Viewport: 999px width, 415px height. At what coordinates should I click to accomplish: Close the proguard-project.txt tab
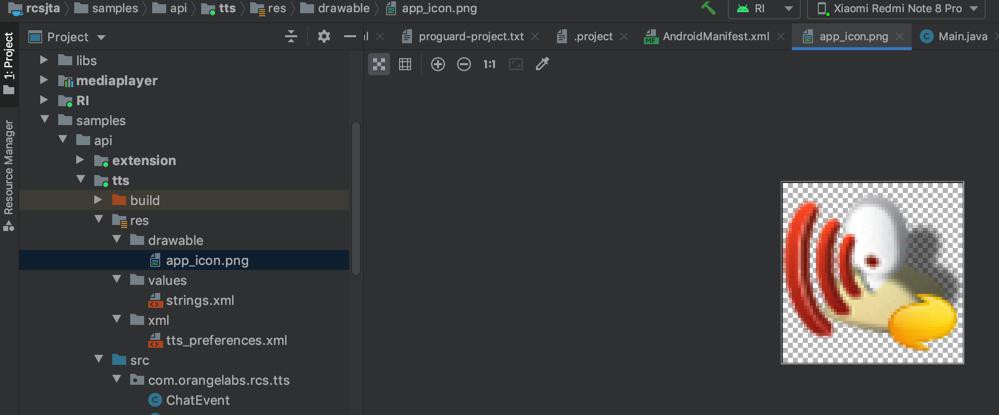click(x=535, y=37)
